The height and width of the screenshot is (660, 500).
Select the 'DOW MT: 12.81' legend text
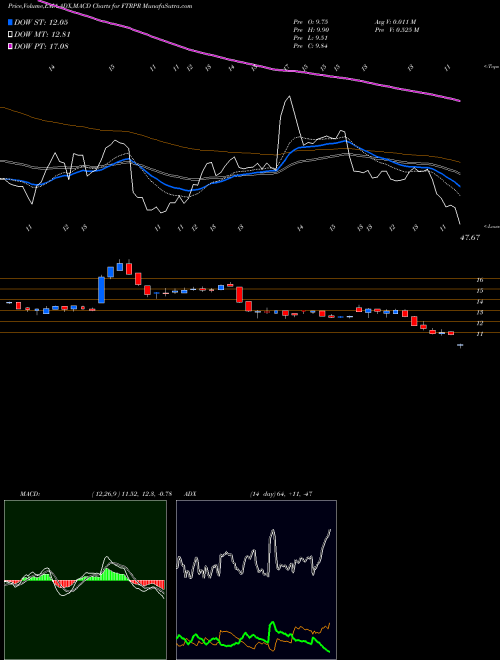[x=42, y=35]
